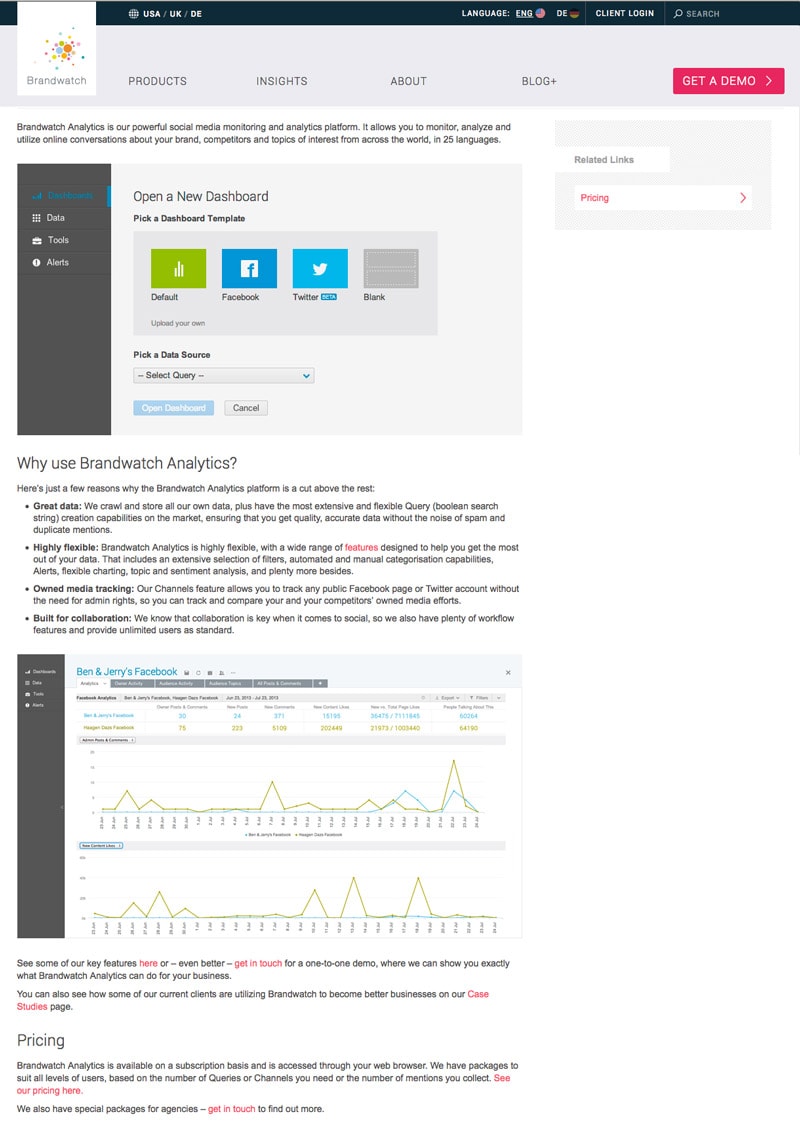Click the Open Dashboard button
Image resolution: width=800 pixels, height=1135 pixels.
pyautogui.click(x=174, y=408)
